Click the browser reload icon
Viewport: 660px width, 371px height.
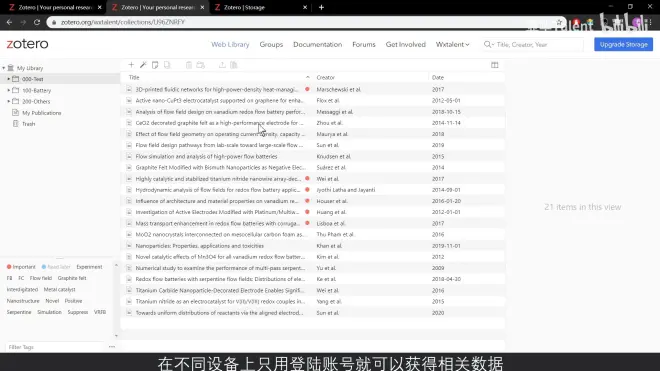[37, 22]
